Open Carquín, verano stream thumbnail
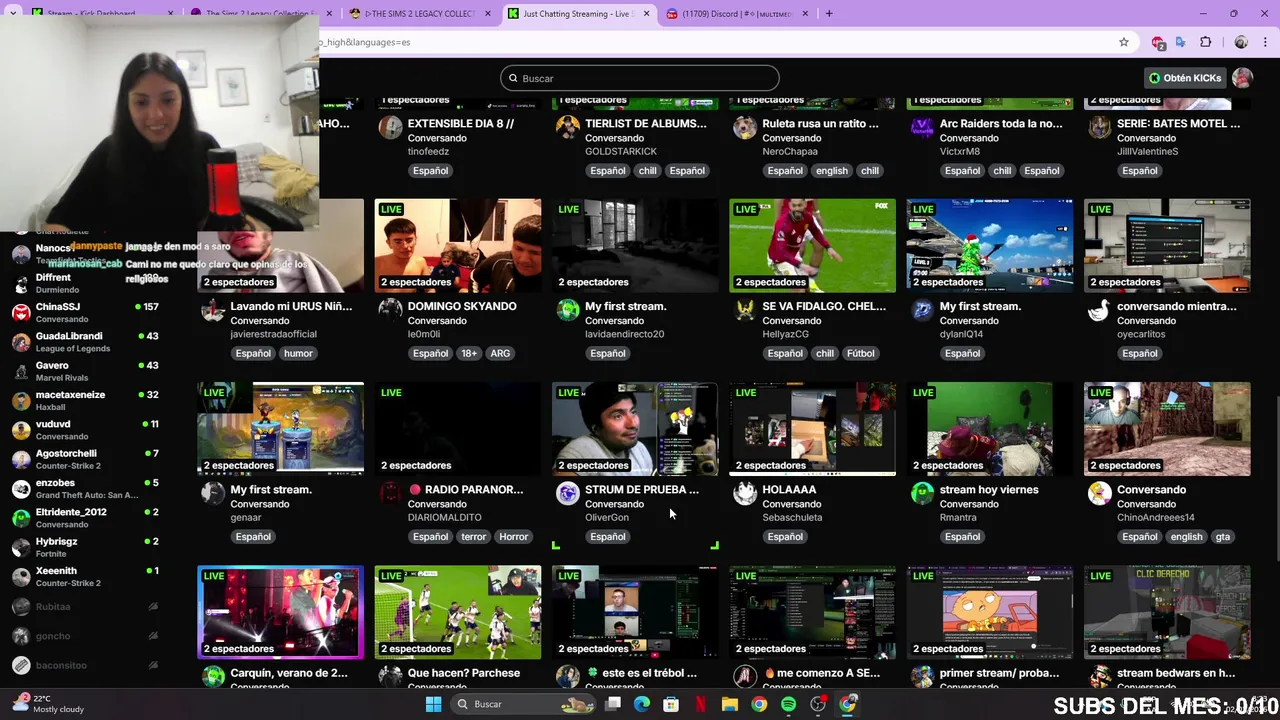This screenshot has height=720, width=1280. pos(280,612)
